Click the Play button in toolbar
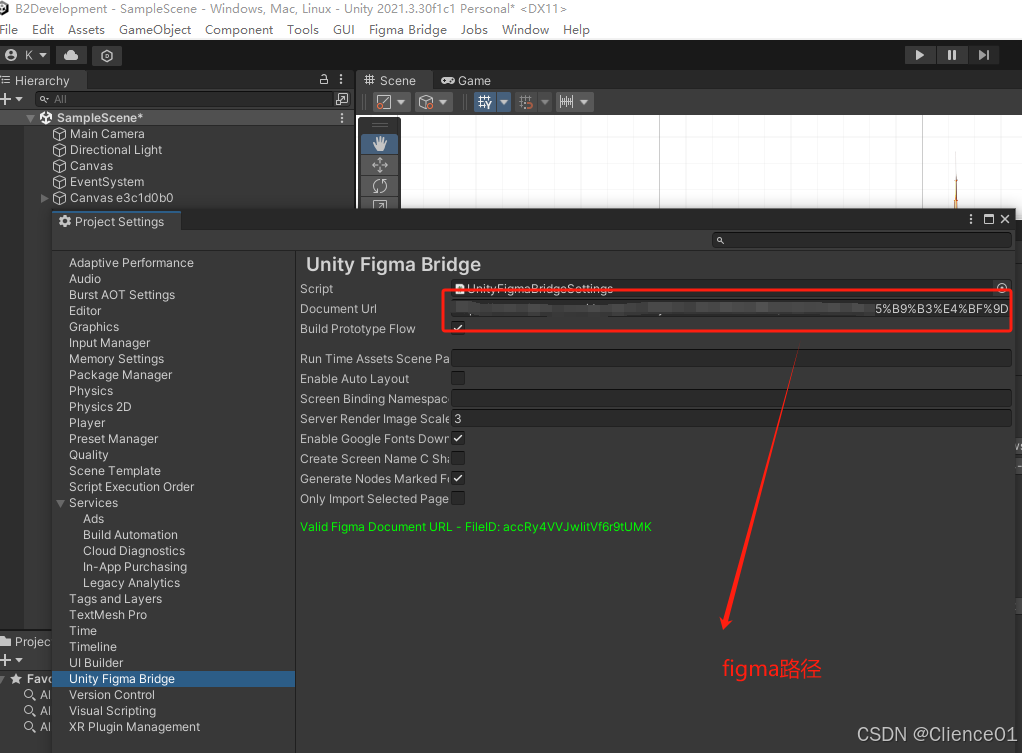This screenshot has width=1022, height=753. click(919, 55)
